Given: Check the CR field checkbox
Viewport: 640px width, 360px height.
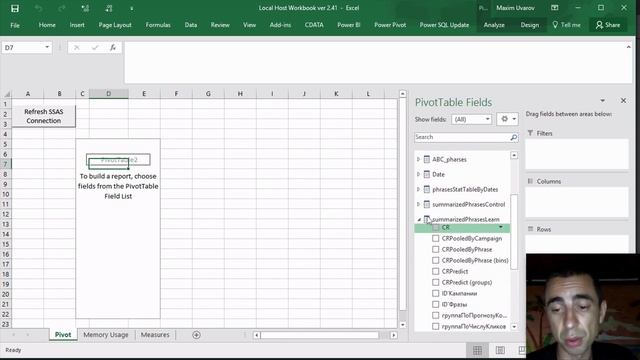Looking at the screenshot, I should (x=436, y=227).
